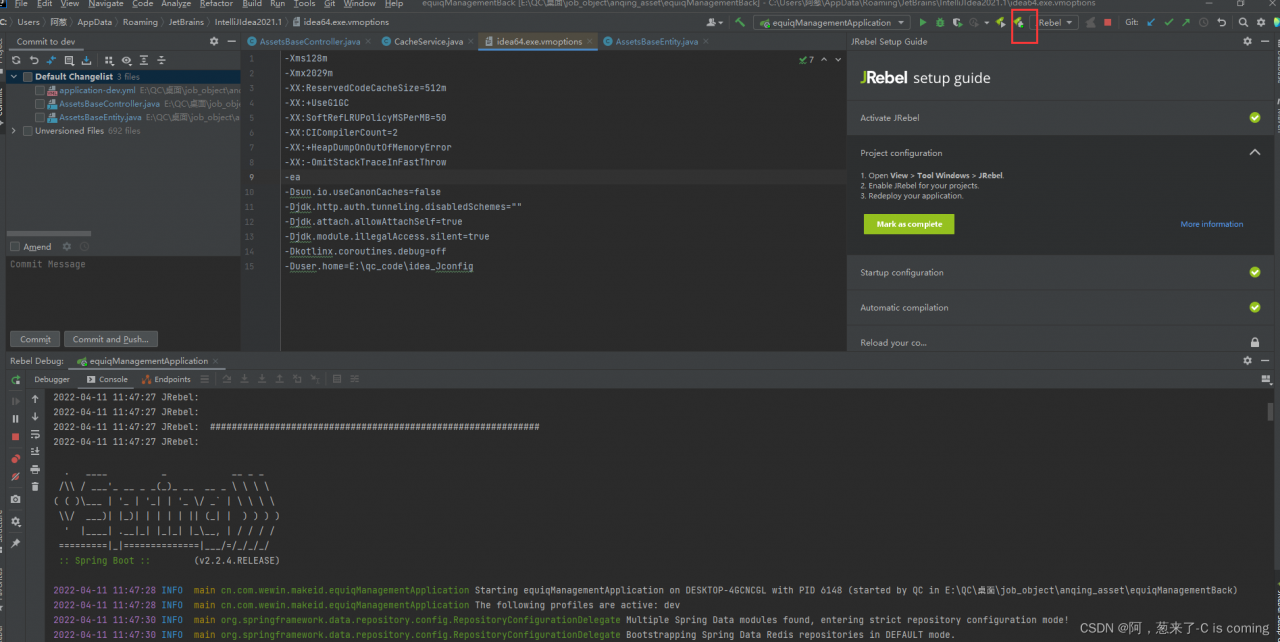This screenshot has width=1280, height=642.
Task: Open the More information link
Action: [1212, 224]
